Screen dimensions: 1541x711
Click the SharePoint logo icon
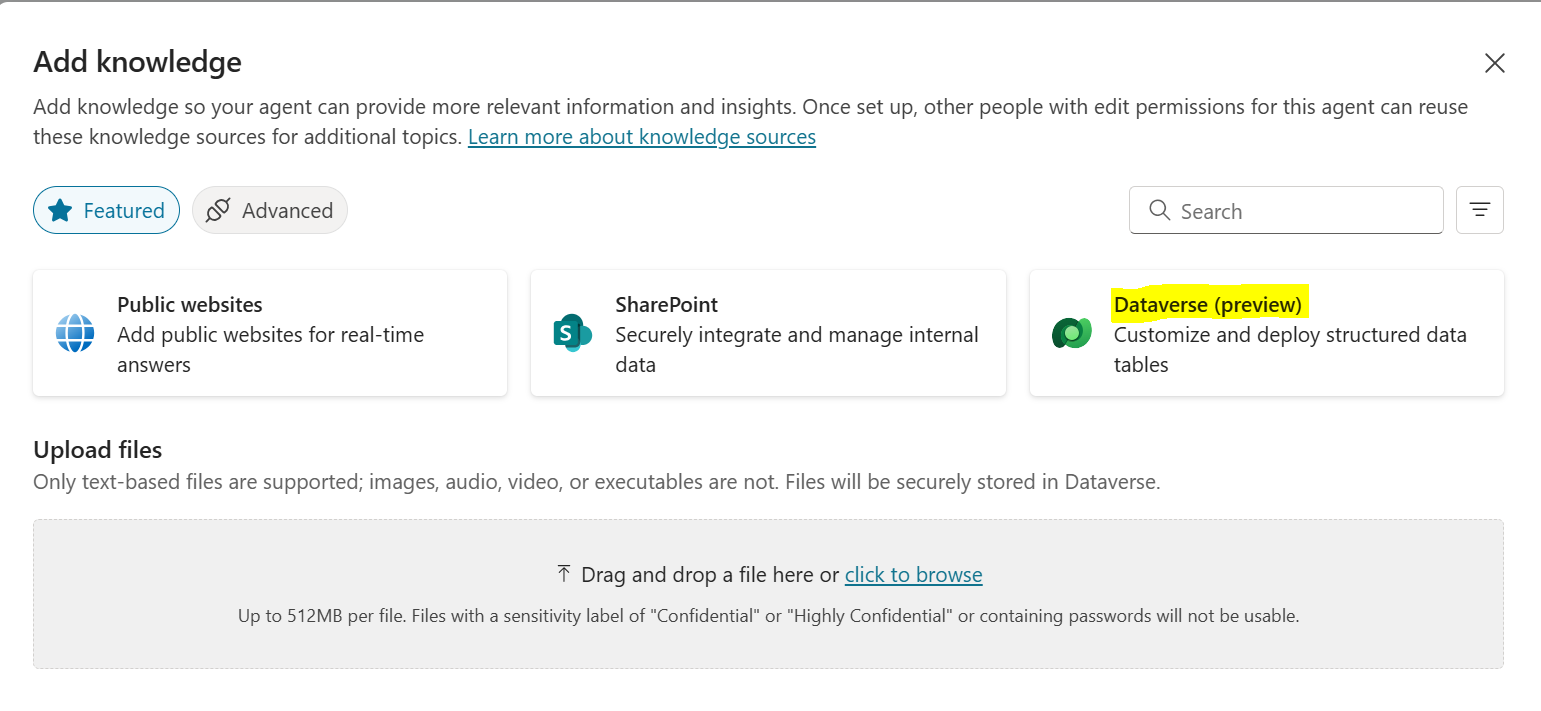click(x=572, y=333)
